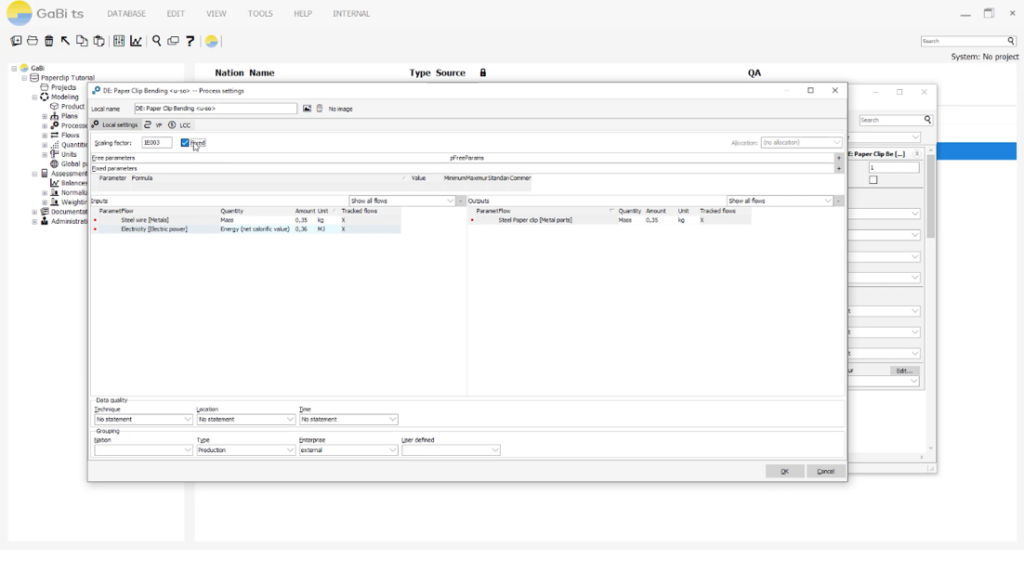Click the image picker icon beside Local name
Screen dimensions: 1024x572
pyautogui.click(x=307, y=108)
